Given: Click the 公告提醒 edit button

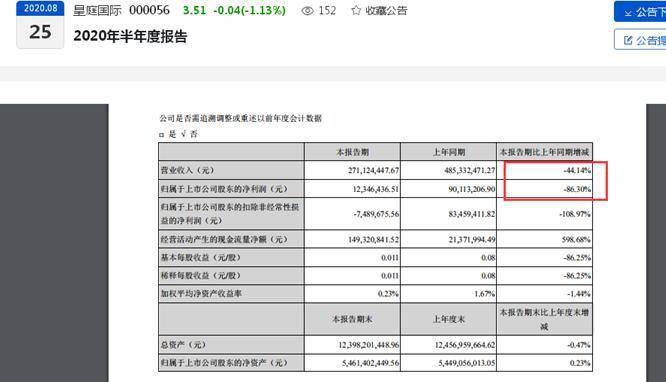Looking at the screenshot, I should click(x=640, y=40).
